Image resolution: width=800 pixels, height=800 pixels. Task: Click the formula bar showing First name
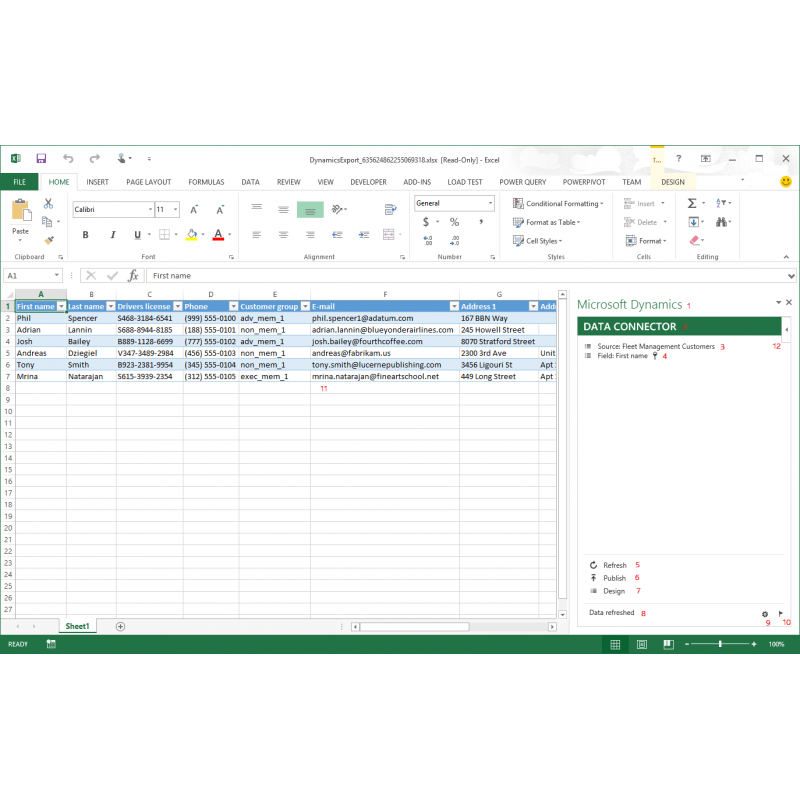(469, 276)
